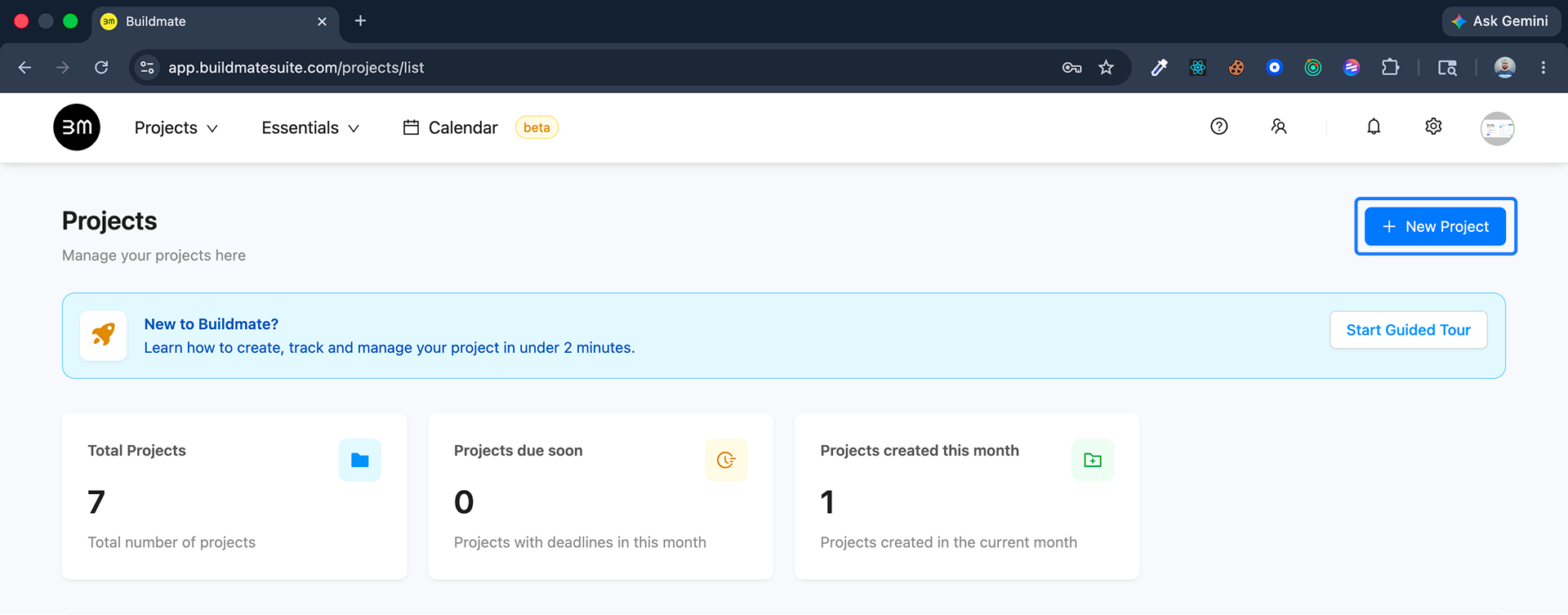Open the notifications bell
This screenshot has width=1568, height=615.
[1374, 127]
